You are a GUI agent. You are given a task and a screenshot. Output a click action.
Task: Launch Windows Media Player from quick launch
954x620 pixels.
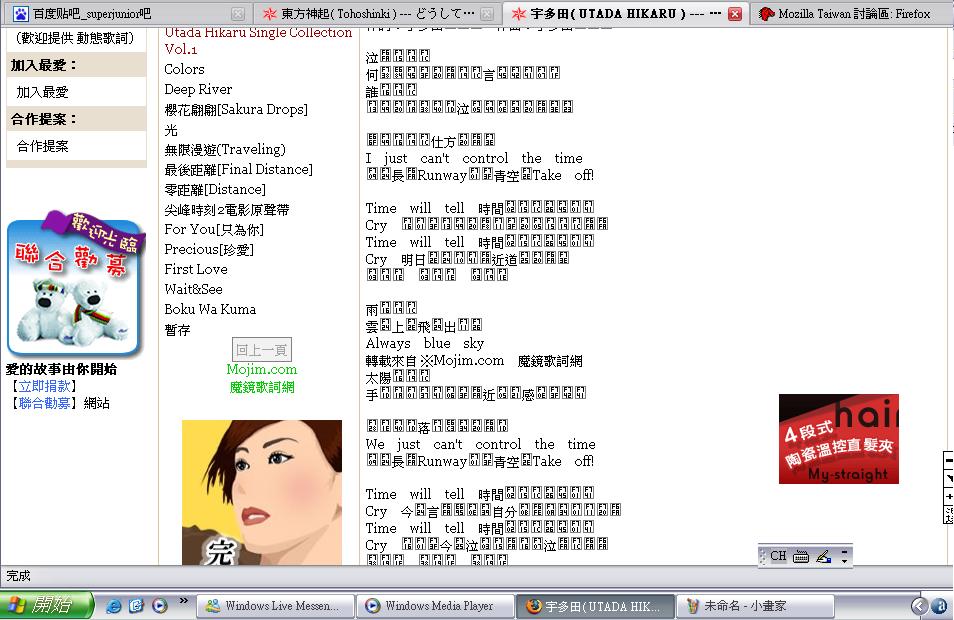pos(159,605)
